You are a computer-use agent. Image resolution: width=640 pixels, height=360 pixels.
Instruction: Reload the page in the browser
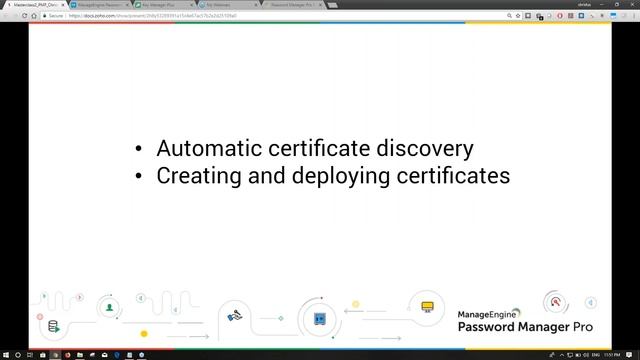[24, 16]
